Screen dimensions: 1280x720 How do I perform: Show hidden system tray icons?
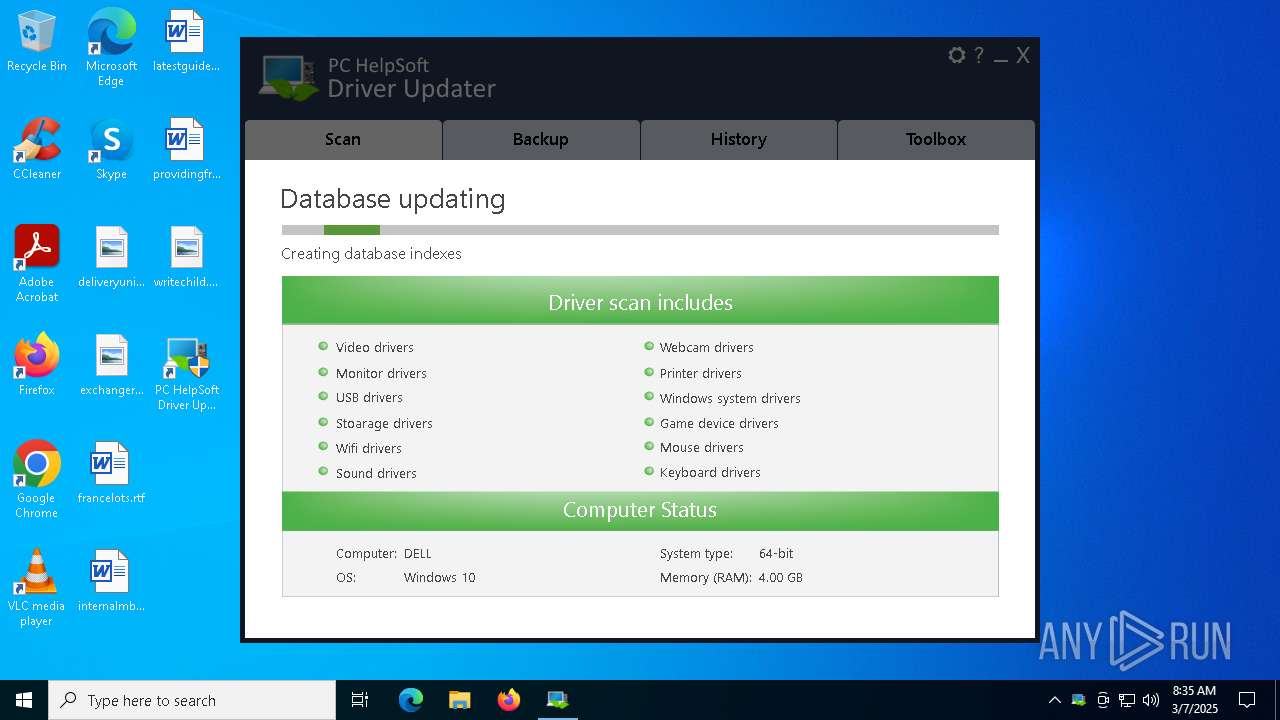coord(1054,700)
